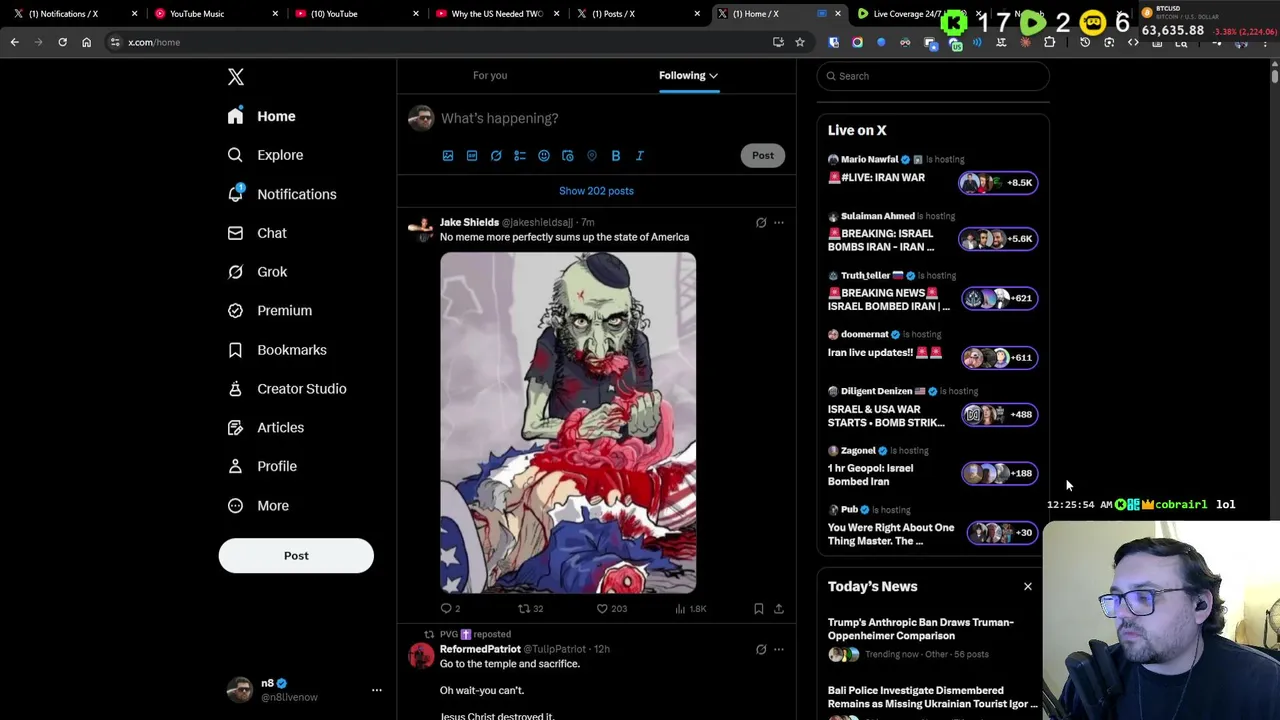Open Premium in the sidebar
The image size is (1280, 720).
[x=269, y=311]
